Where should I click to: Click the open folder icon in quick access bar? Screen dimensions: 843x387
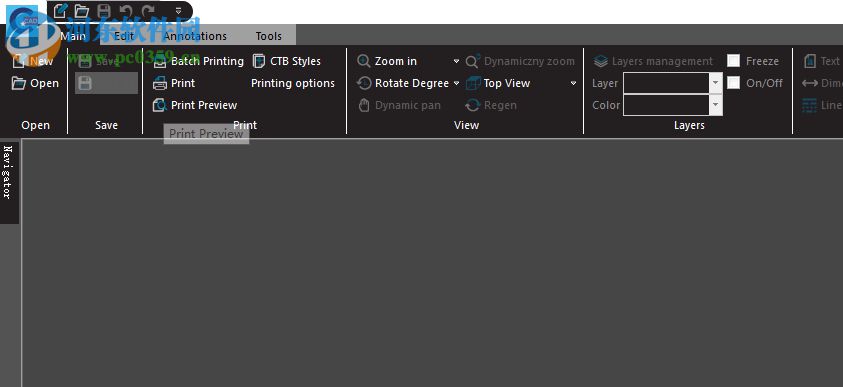tap(82, 11)
